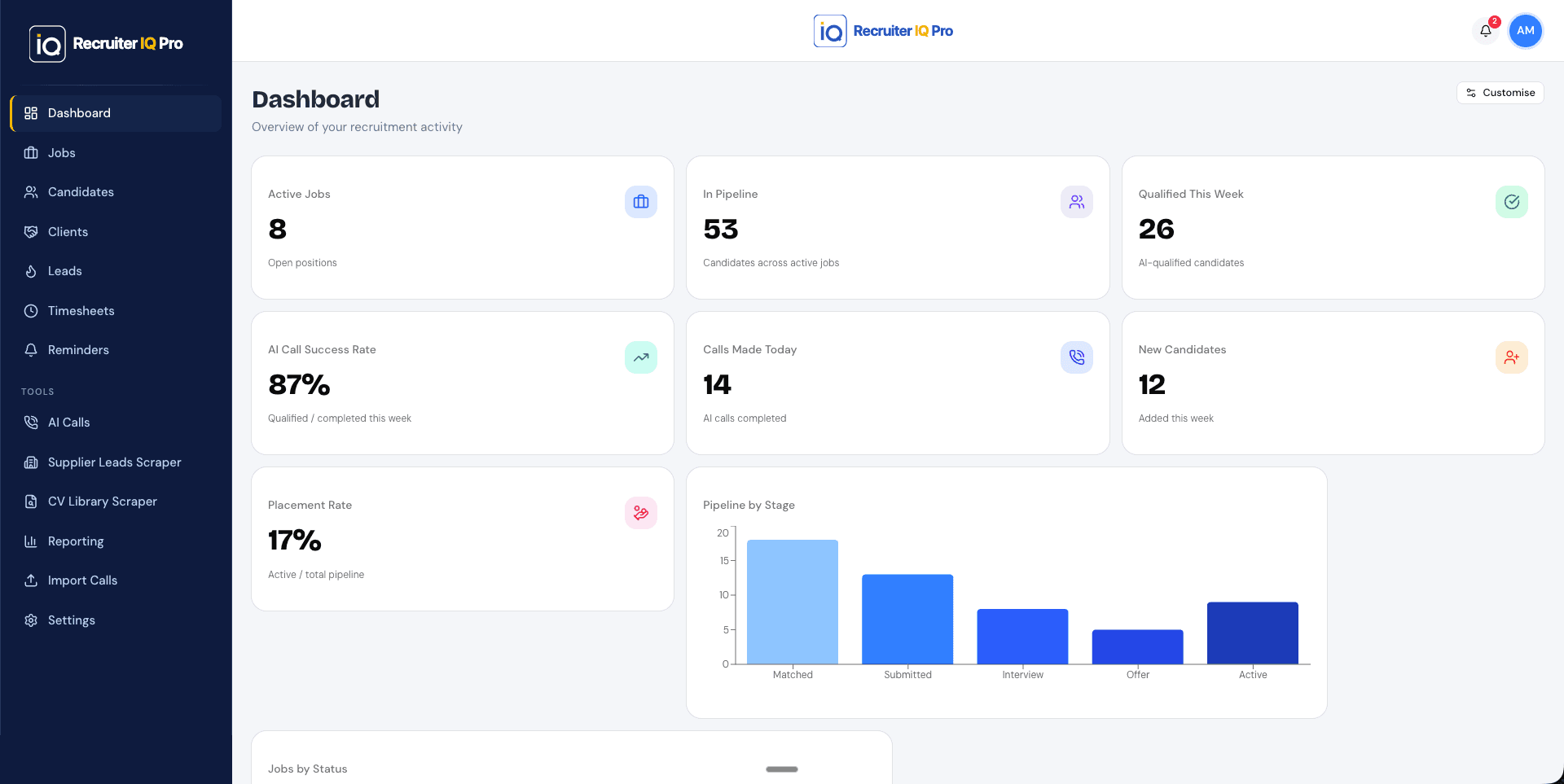Image resolution: width=1564 pixels, height=784 pixels.
Task: Click the New Candidates user-plus icon
Action: [x=1512, y=357]
